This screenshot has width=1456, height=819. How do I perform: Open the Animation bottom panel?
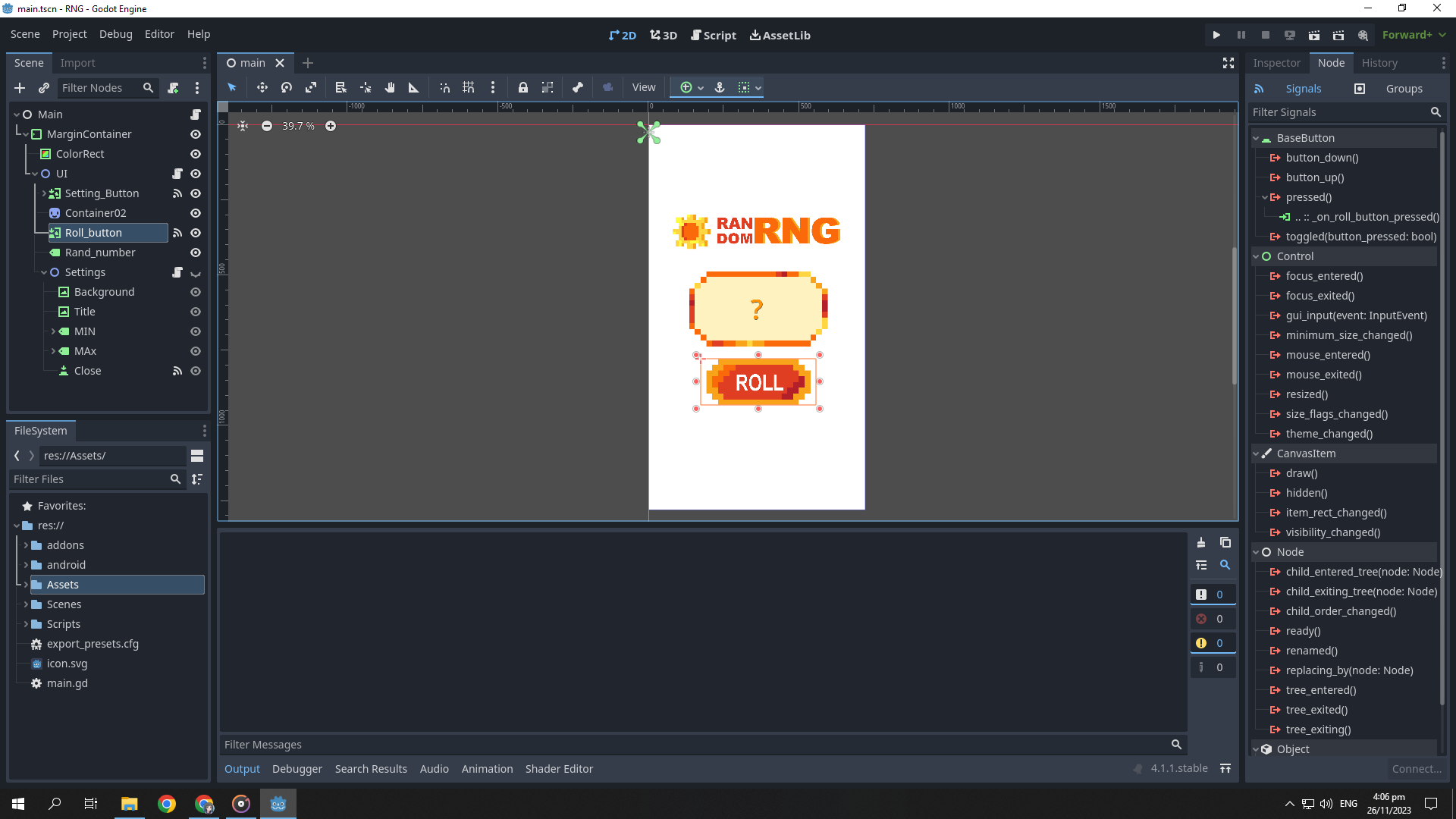487,769
